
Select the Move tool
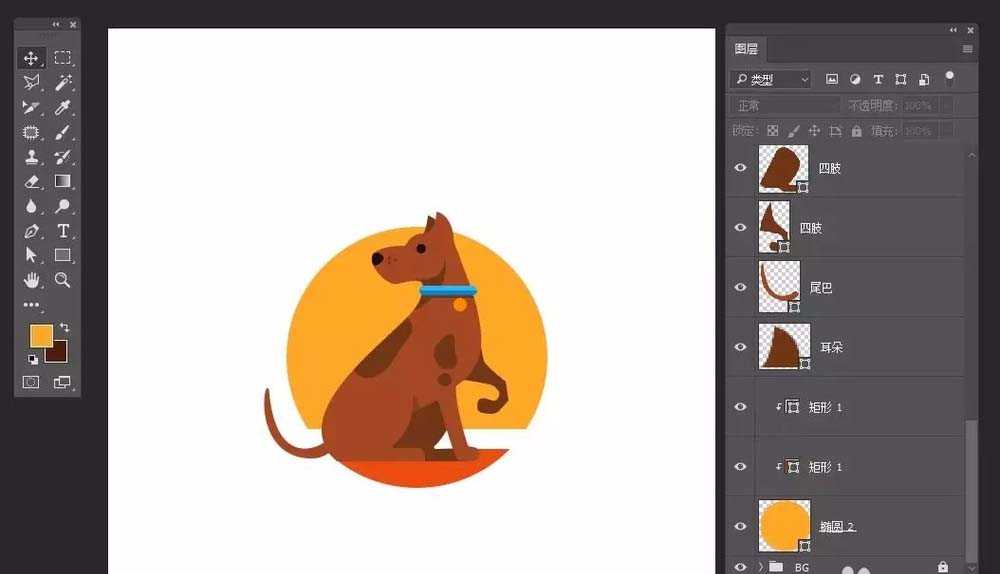tap(31, 58)
